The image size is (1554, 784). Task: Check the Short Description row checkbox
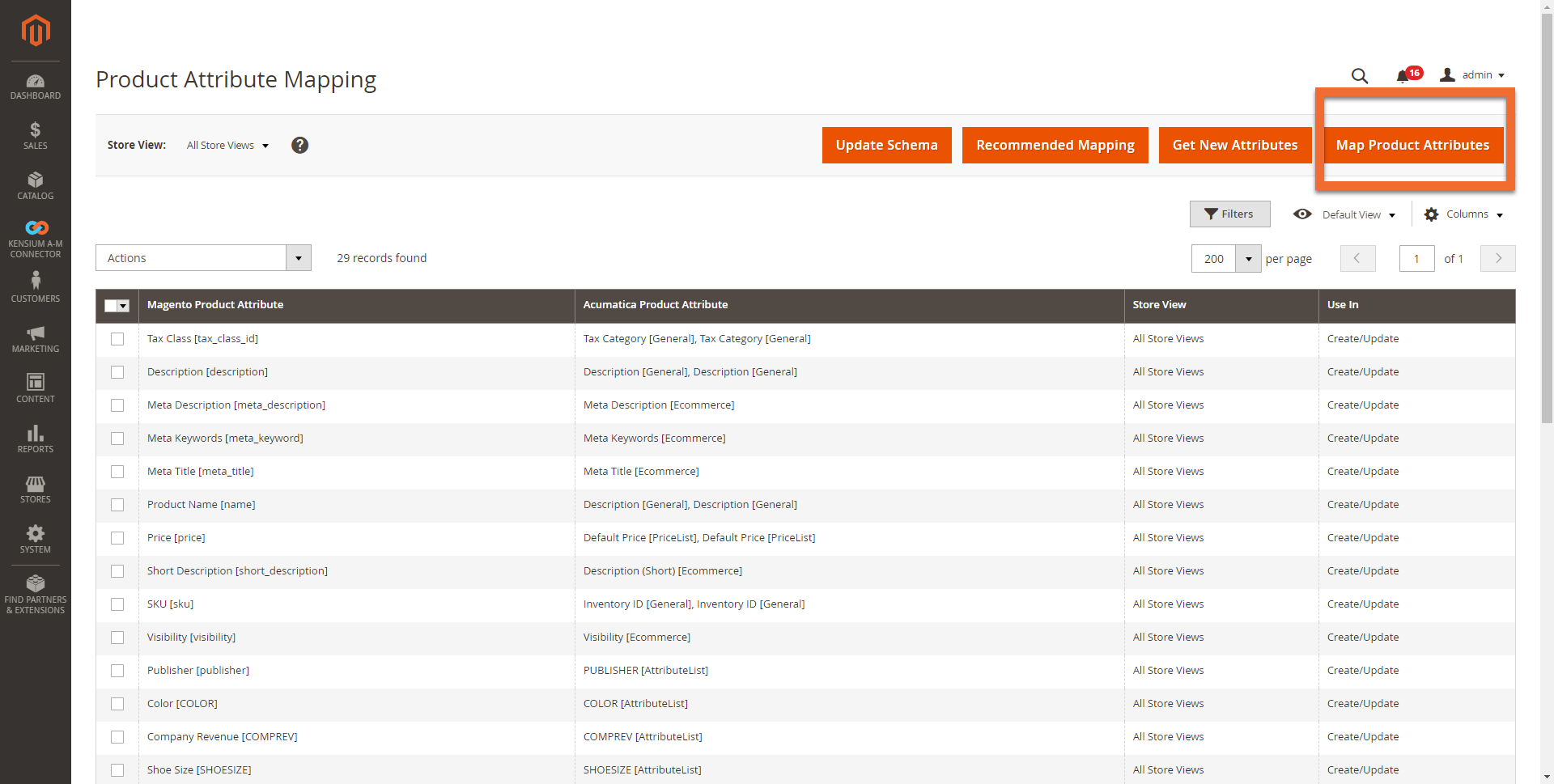pyautogui.click(x=117, y=571)
